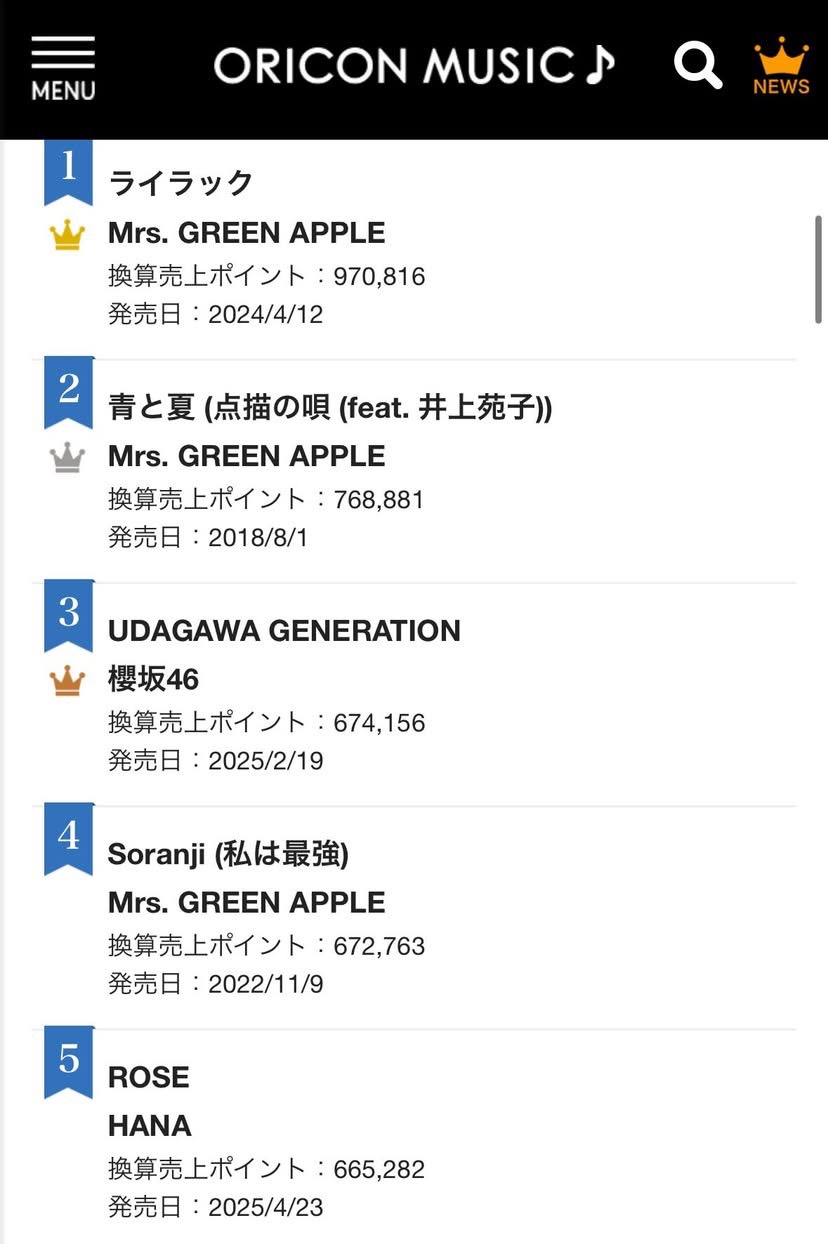
Task: Open Soranji (私は最強) song title
Action: [228, 855]
